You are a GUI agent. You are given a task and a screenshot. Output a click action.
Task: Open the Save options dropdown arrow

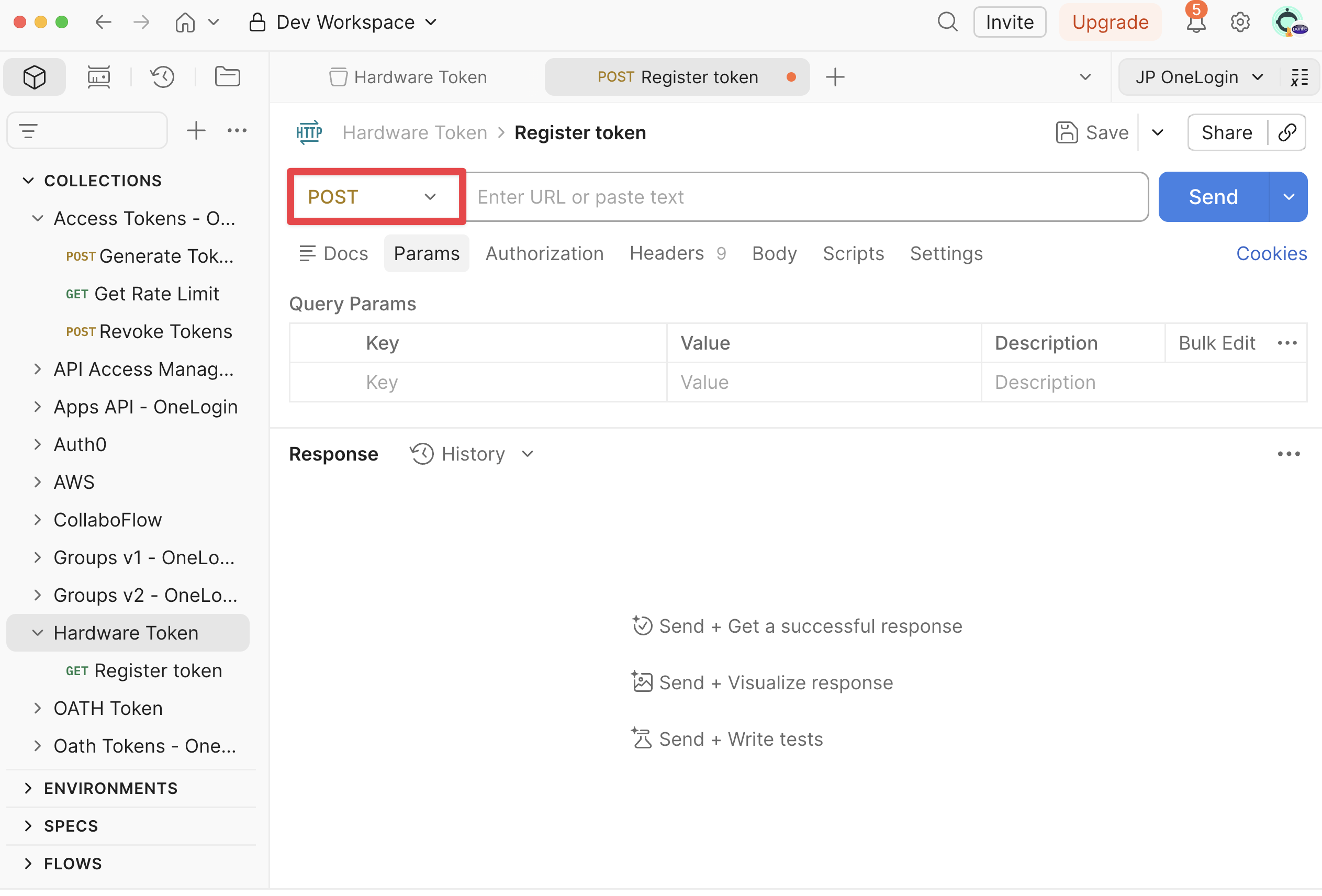point(1158,132)
